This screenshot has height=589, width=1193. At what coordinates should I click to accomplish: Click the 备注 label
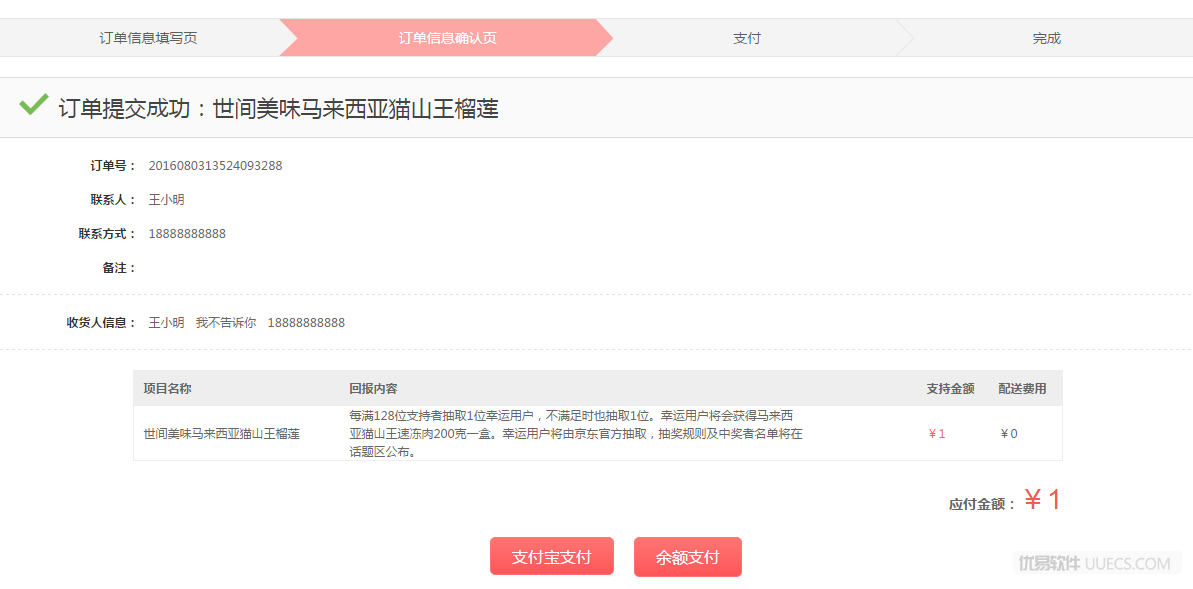pyautogui.click(x=119, y=268)
